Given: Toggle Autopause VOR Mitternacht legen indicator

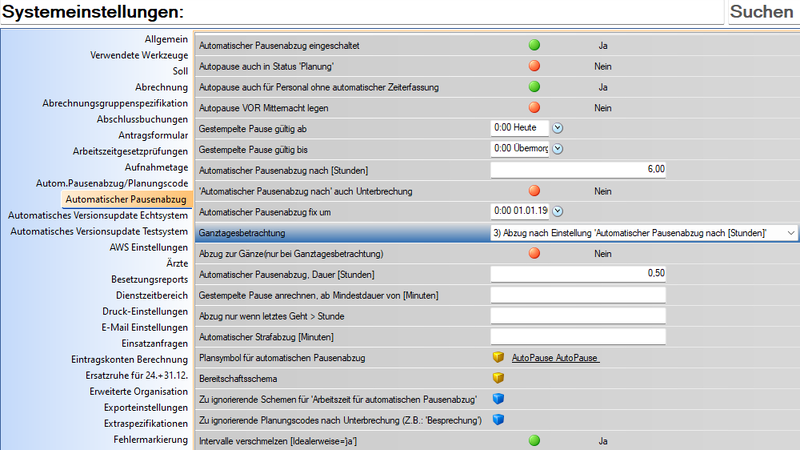Looking at the screenshot, I should point(534,108).
